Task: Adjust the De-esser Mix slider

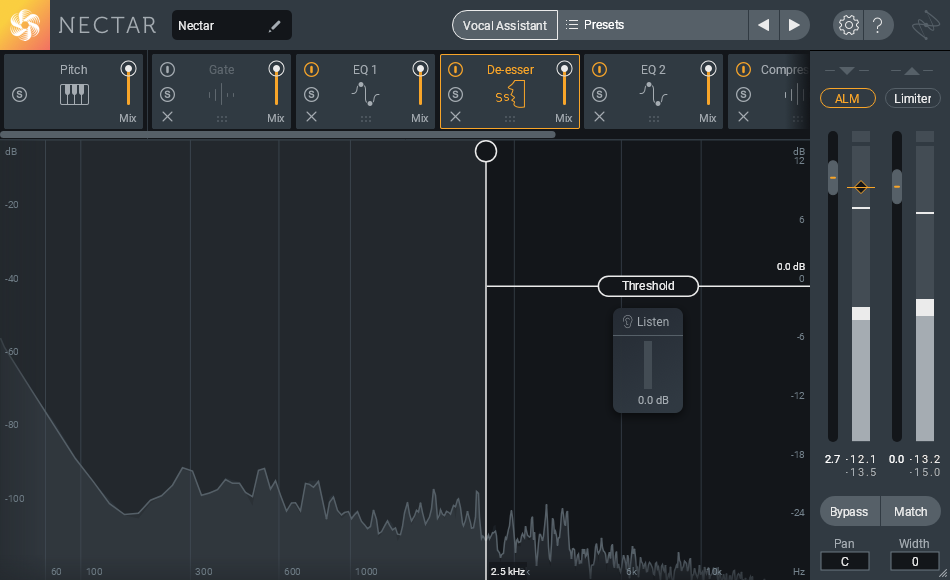Action: click(564, 84)
